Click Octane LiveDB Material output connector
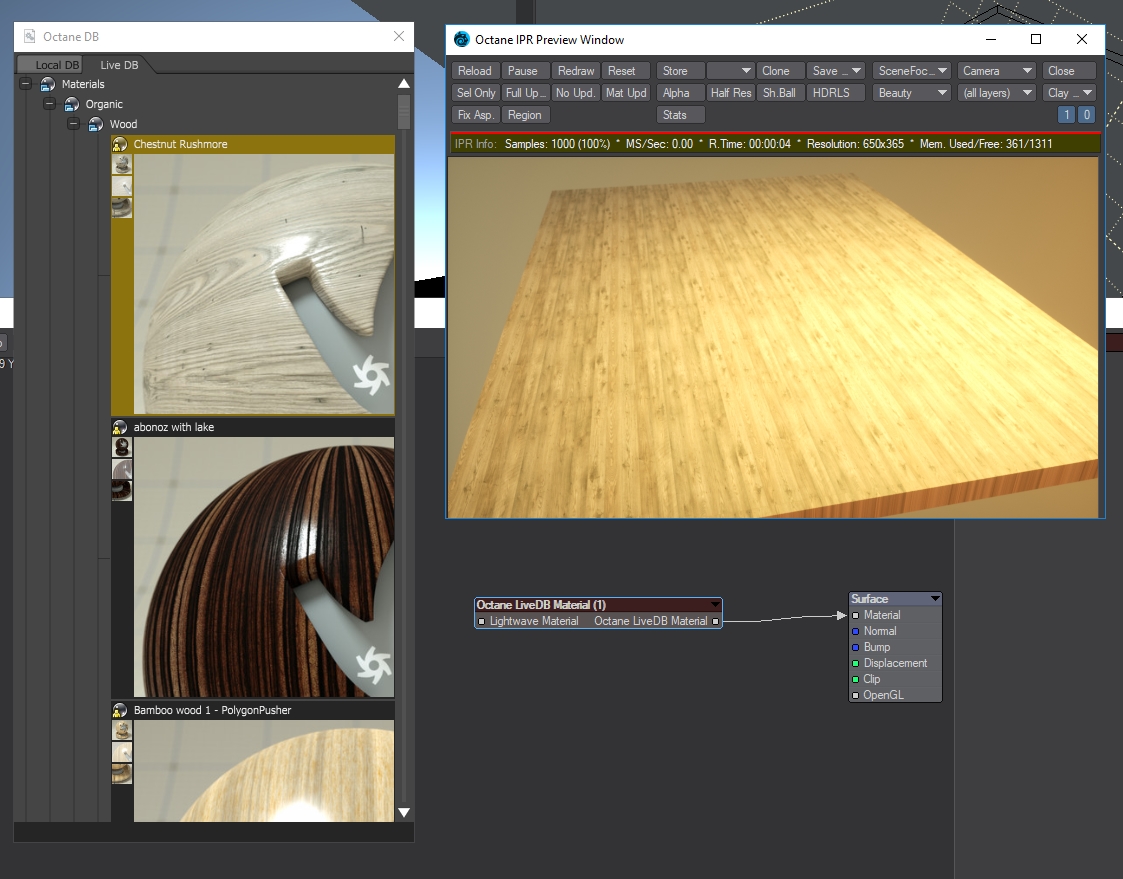Image resolution: width=1123 pixels, height=879 pixels. 715,621
